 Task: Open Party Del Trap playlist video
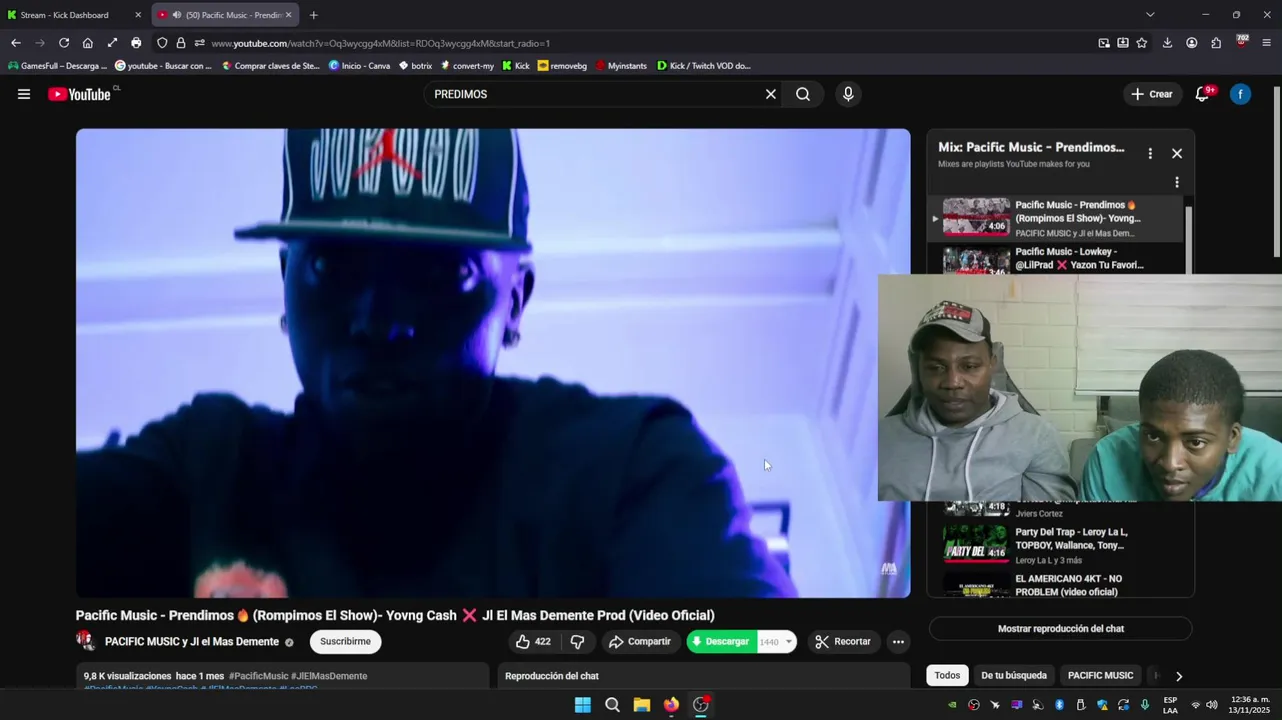1062,545
